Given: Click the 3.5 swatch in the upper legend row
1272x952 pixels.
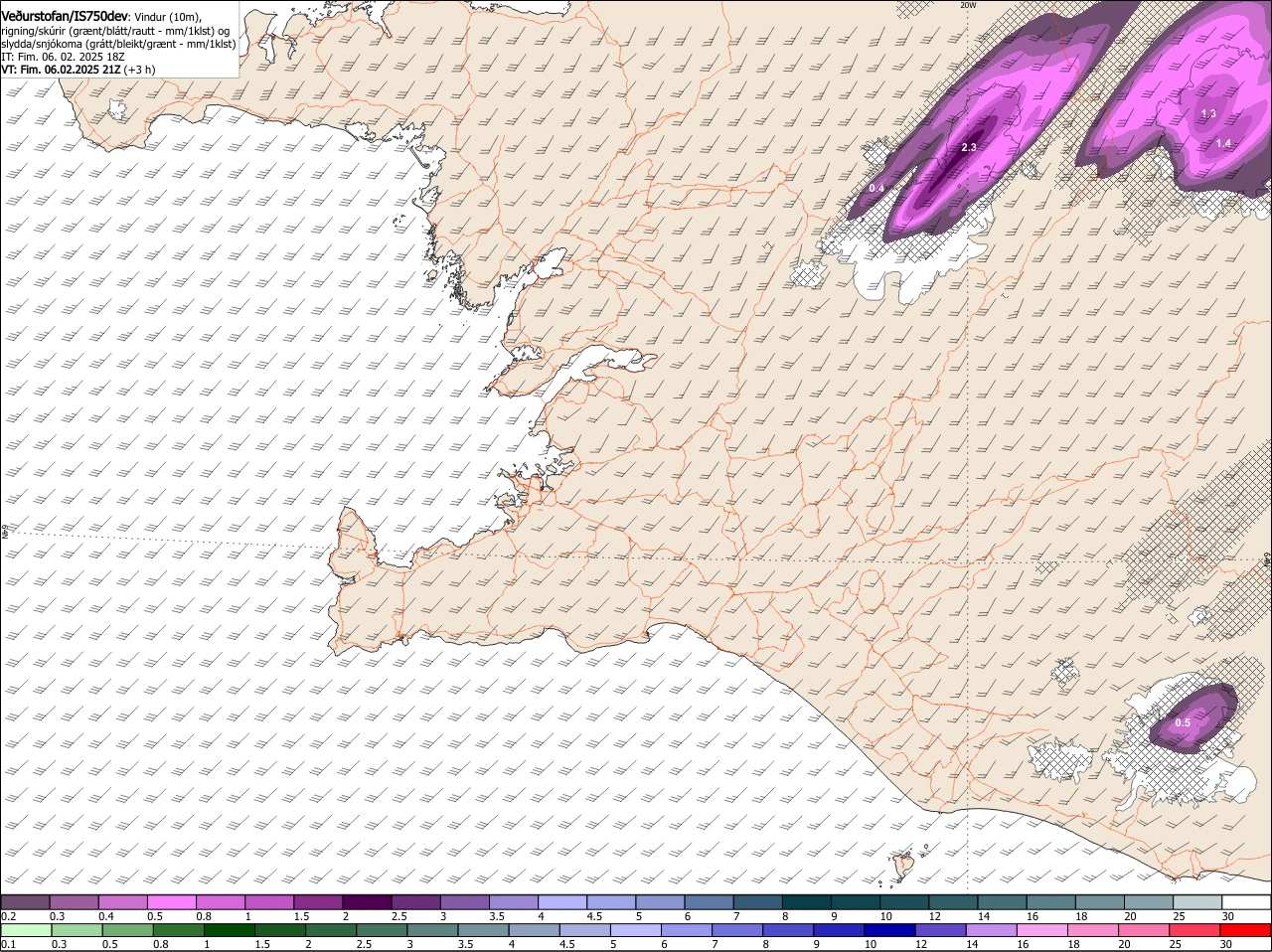Looking at the screenshot, I should pos(513,901).
